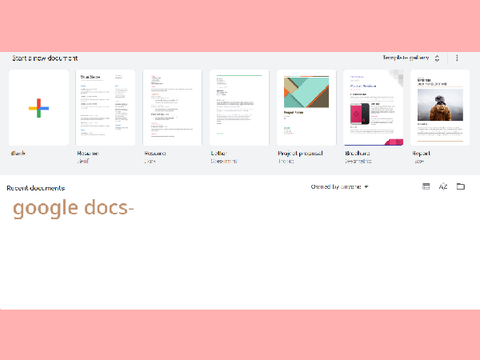This screenshot has width=480, height=360.
Task: Click the Brochure label under template
Action: (x=357, y=153)
